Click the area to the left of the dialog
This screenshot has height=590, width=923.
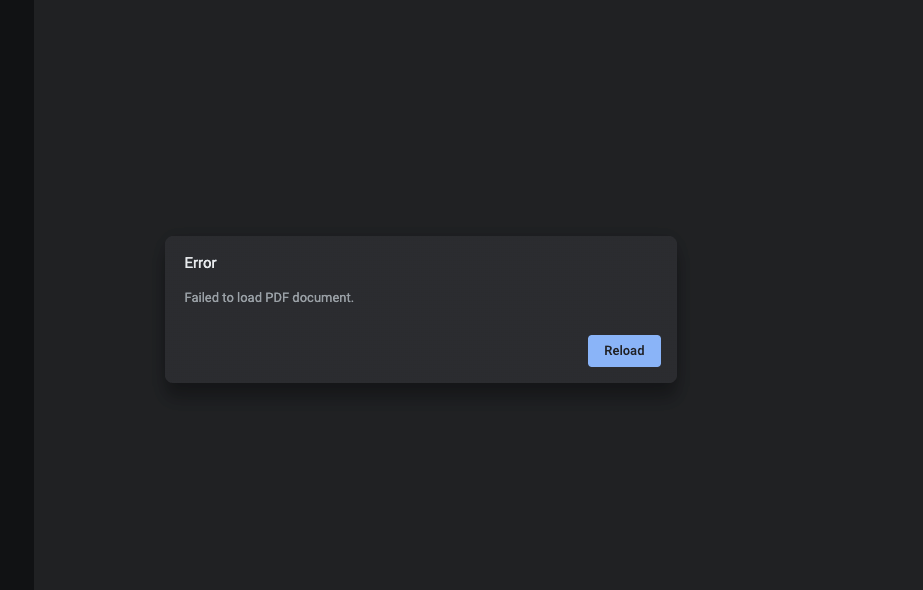[100, 310]
